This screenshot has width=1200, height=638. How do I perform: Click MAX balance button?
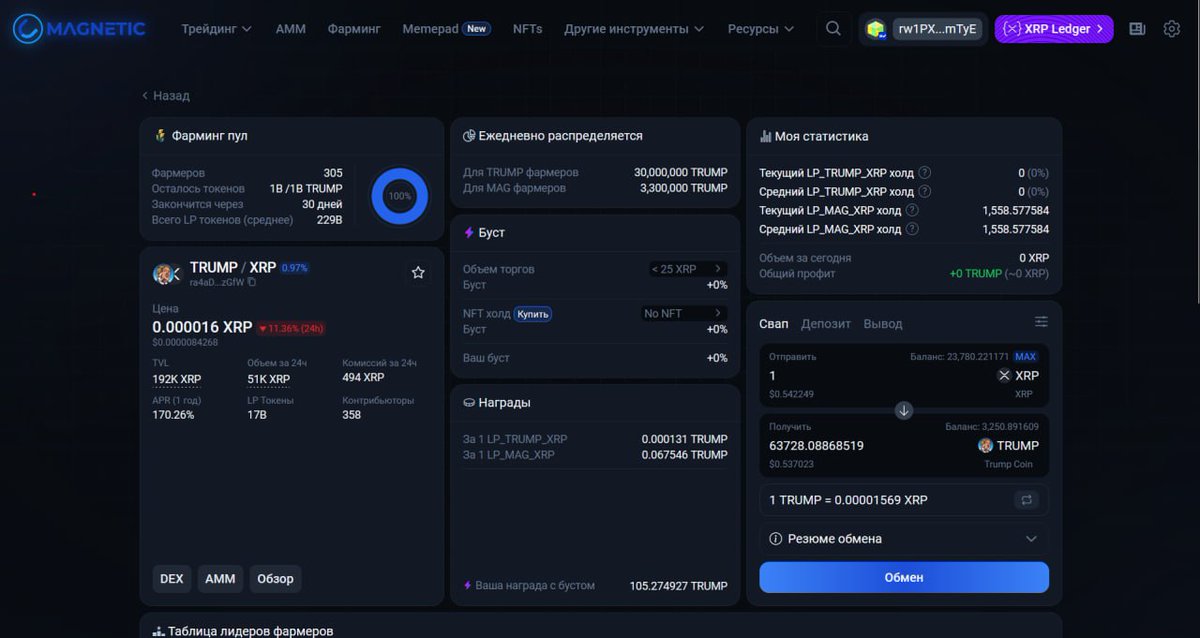[x=1025, y=356]
